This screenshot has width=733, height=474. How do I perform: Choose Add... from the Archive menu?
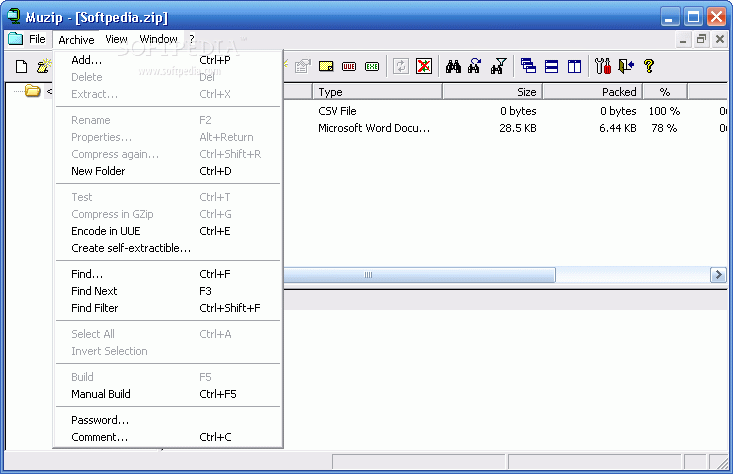(x=168, y=60)
